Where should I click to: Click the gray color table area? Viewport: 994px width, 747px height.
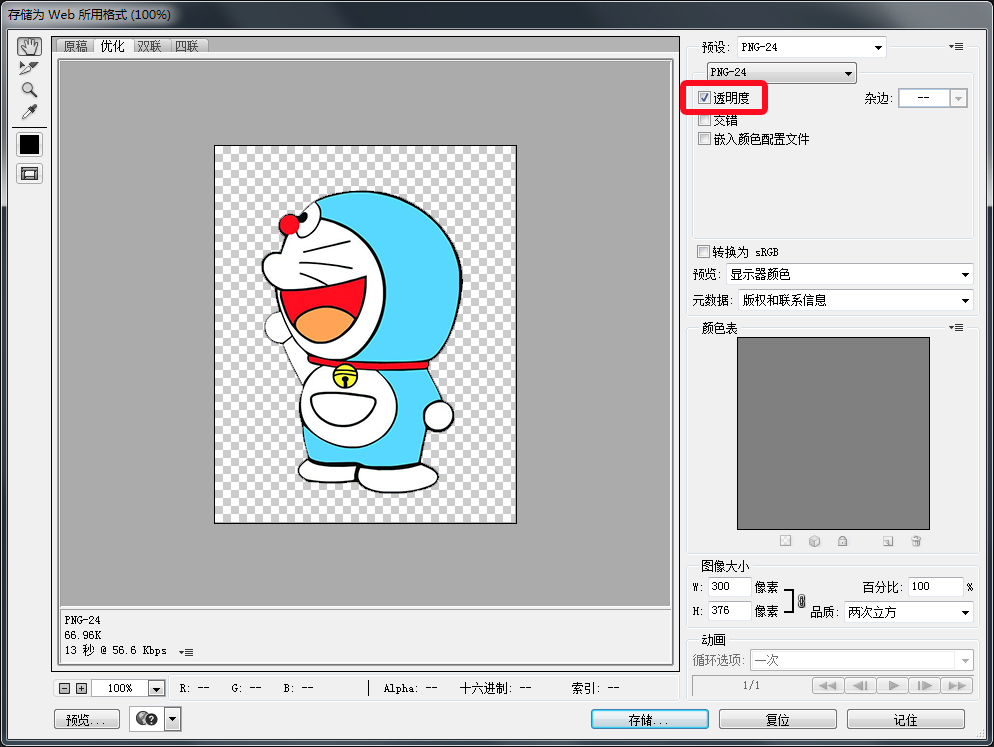[833, 433]
